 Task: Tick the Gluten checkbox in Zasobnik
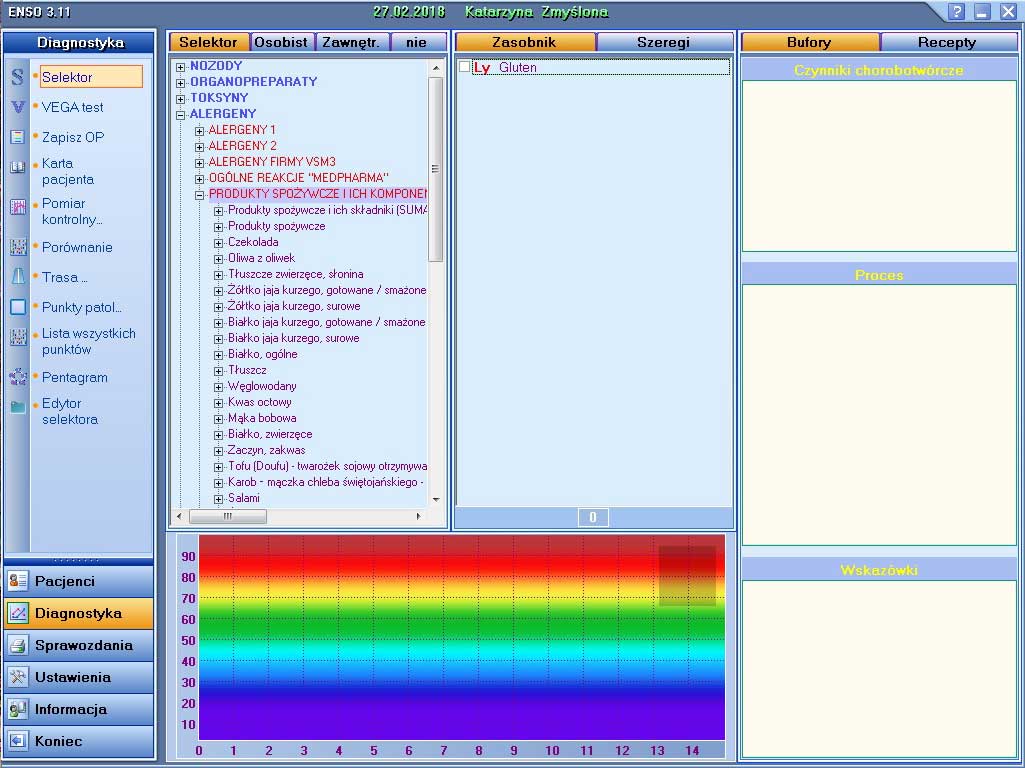pyautogui.click(x=464, y=67)
